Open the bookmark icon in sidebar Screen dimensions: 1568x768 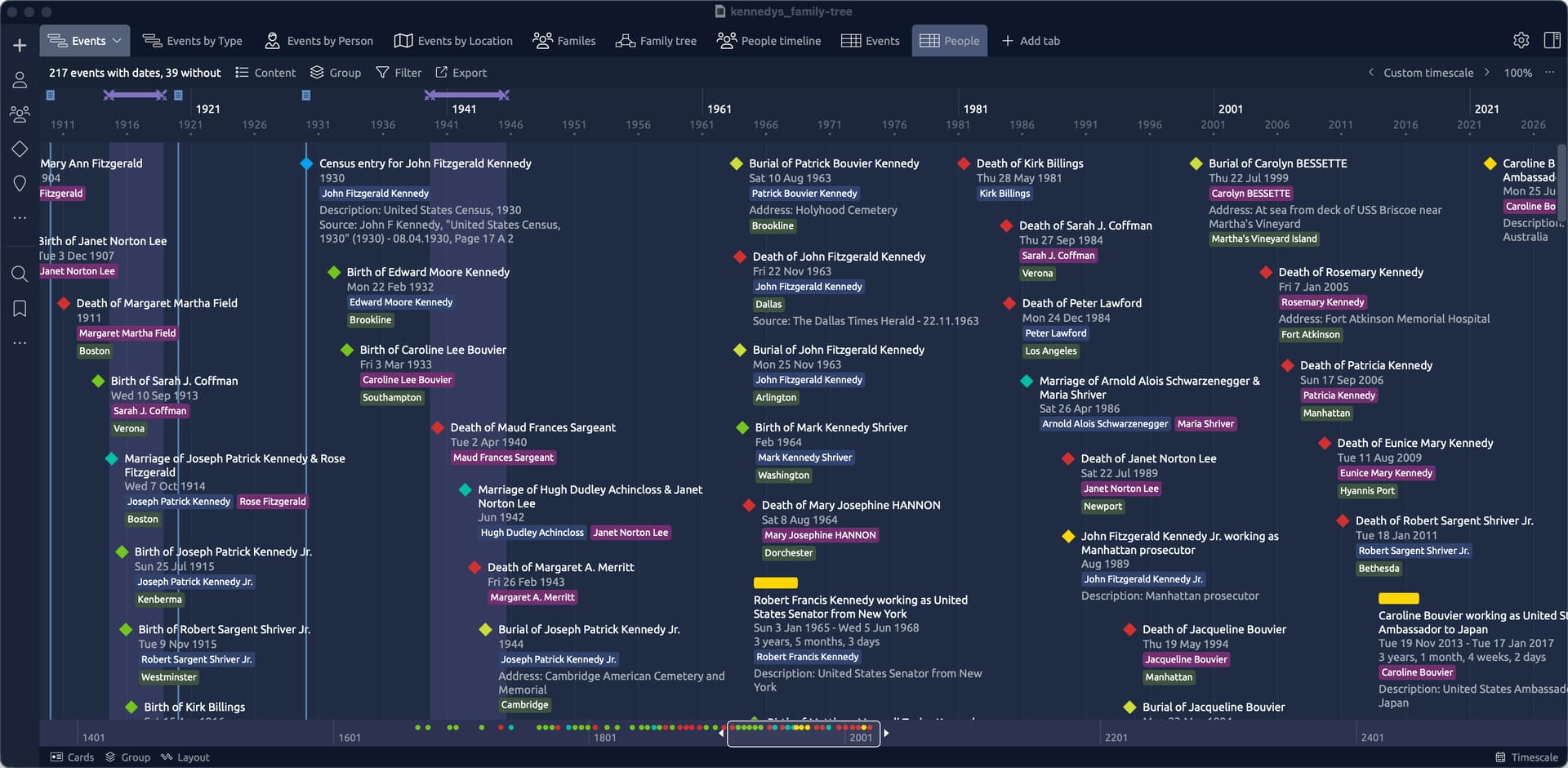(x=20, y=308)
